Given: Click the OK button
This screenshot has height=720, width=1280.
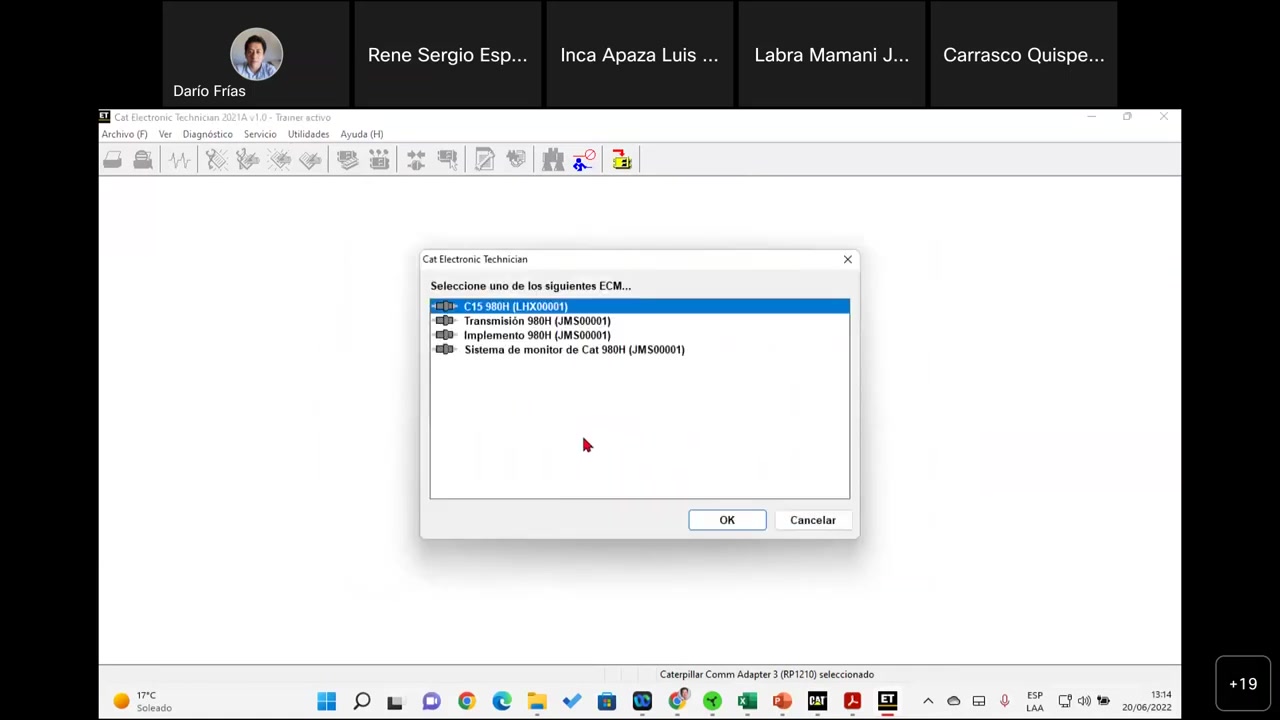Looking at the screenshot, I should (727, 520).
